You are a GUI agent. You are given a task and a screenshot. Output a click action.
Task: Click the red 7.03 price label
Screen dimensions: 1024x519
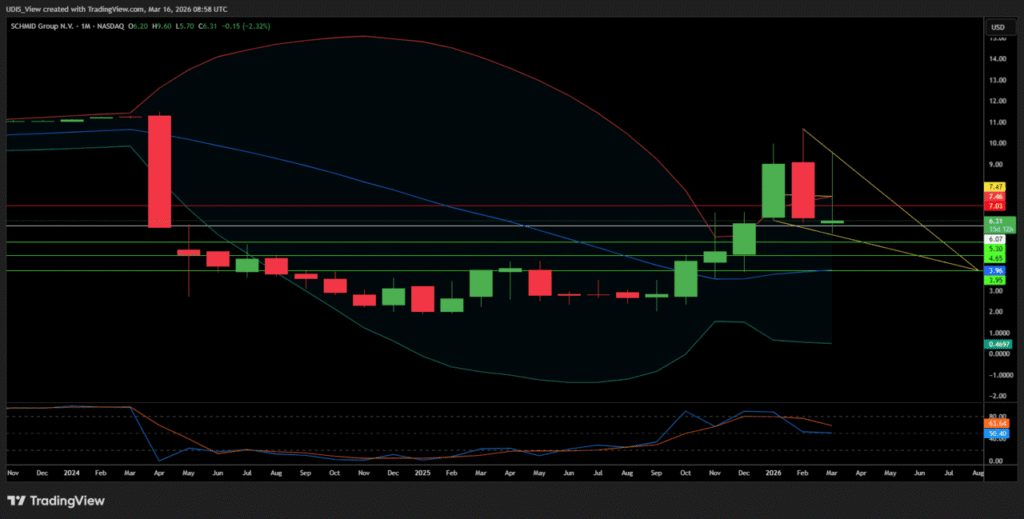point(996,206)
